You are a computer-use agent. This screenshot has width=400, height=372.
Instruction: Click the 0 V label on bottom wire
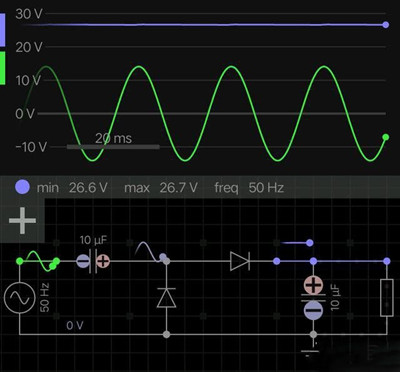pos(75,325)
